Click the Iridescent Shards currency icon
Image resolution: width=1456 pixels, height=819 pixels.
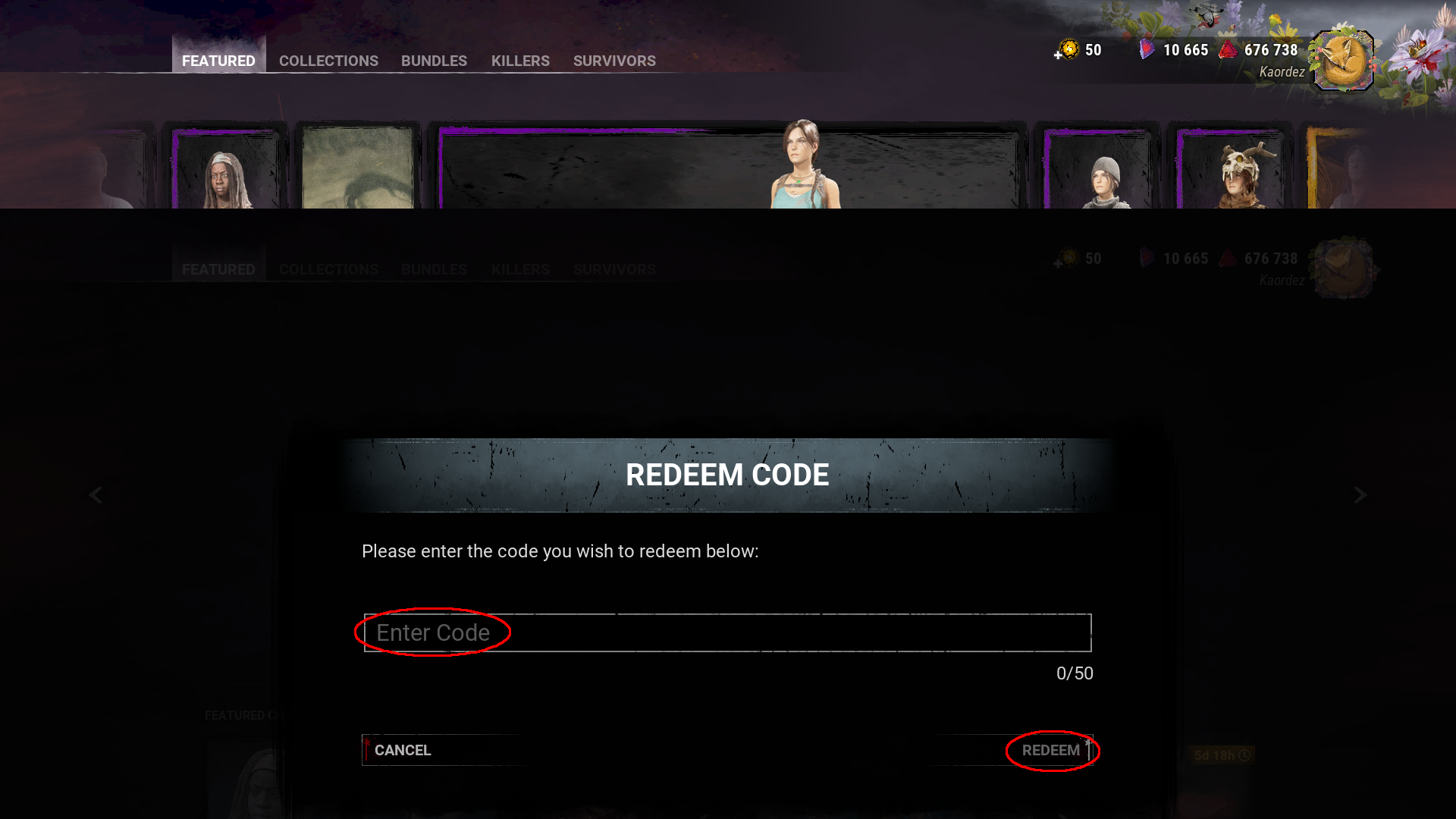tap(1147, 50)
